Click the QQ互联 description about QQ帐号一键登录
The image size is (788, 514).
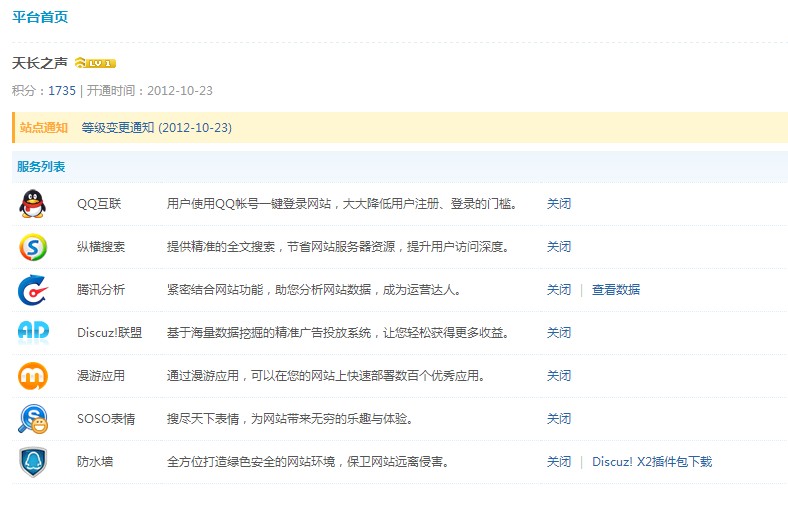point(342,203)
